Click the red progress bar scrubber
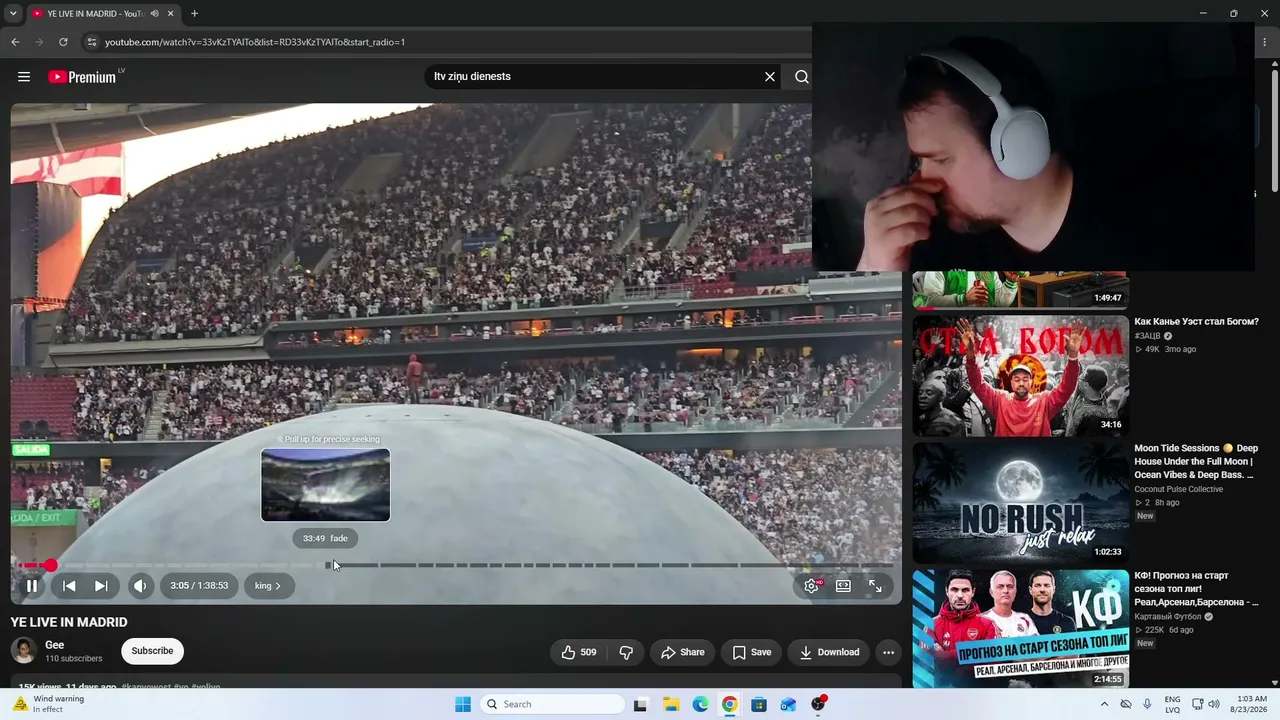Image resolution: width=1280 pixels, height=720 pixels. pyautogui.click(x=50, y=565)
